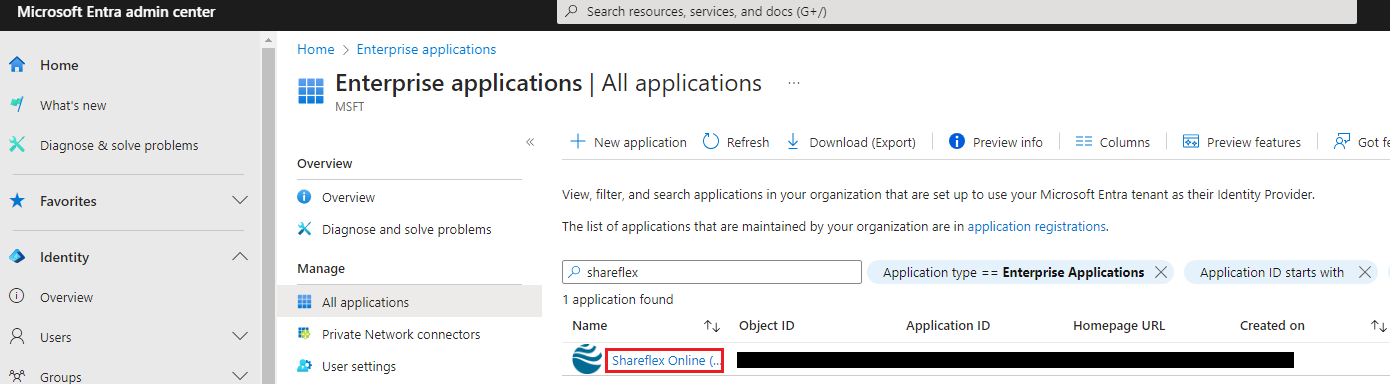Click the Object ID column header
The image size is (1390, 384).
(767, 326)
